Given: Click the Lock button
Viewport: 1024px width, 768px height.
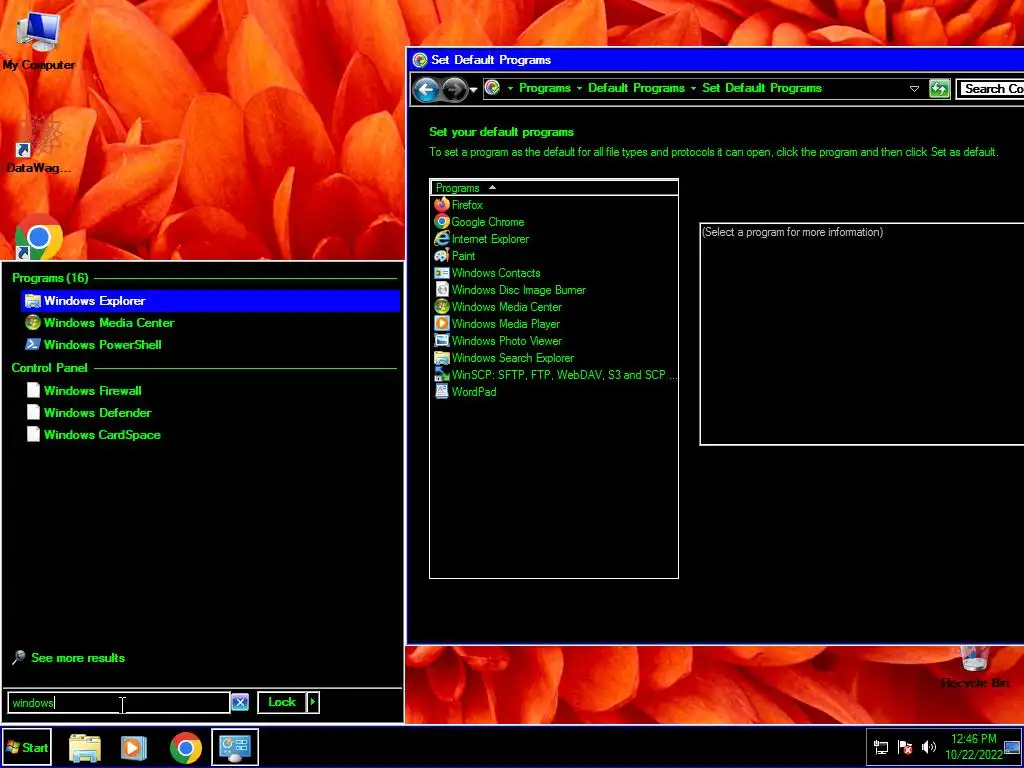Looking at the screenshot, I should (x=282, y=702).
